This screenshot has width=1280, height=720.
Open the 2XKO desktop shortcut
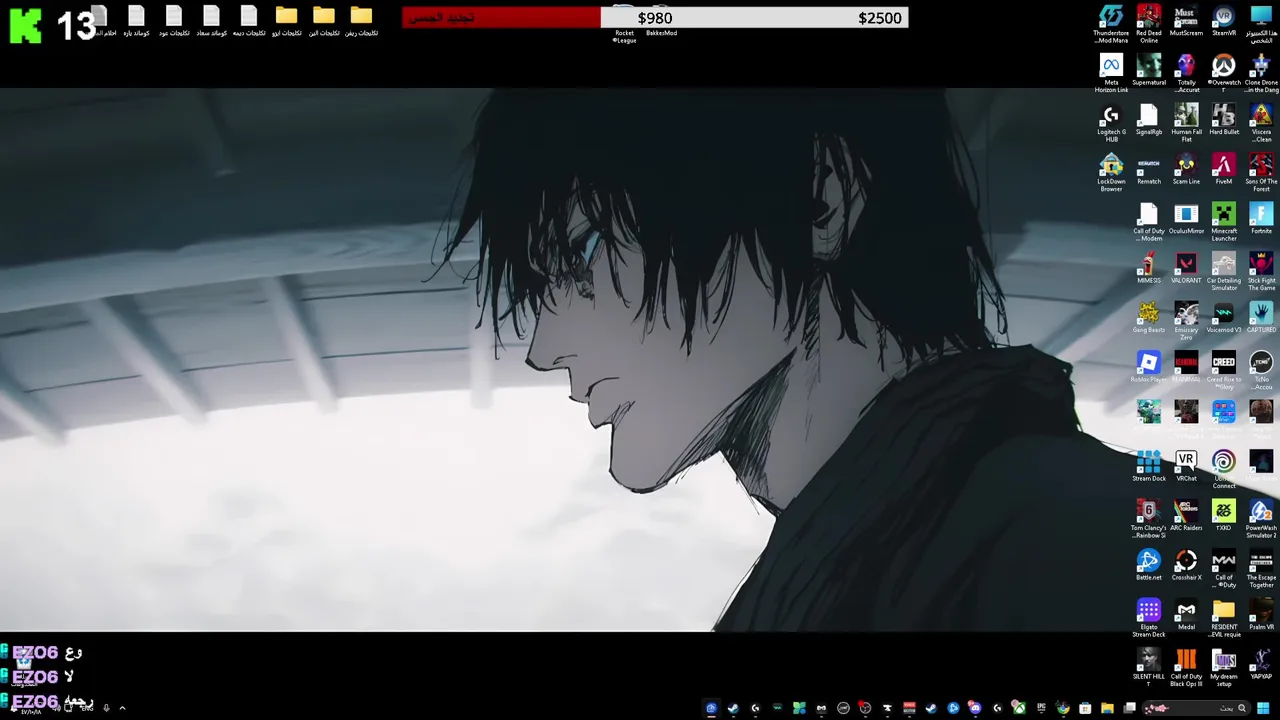(x=1224, y=516)
